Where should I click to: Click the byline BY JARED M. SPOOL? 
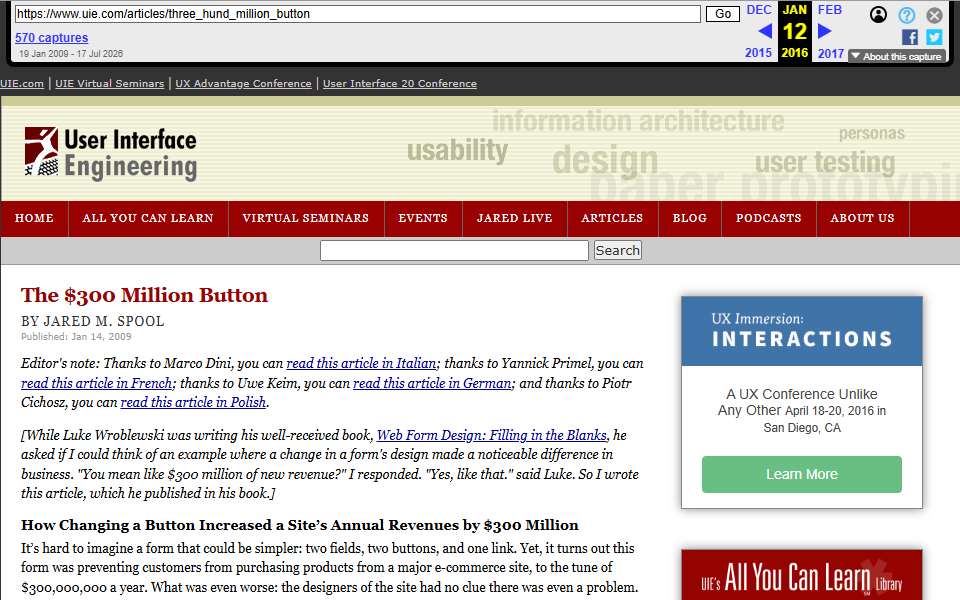[x=92, y=321]
